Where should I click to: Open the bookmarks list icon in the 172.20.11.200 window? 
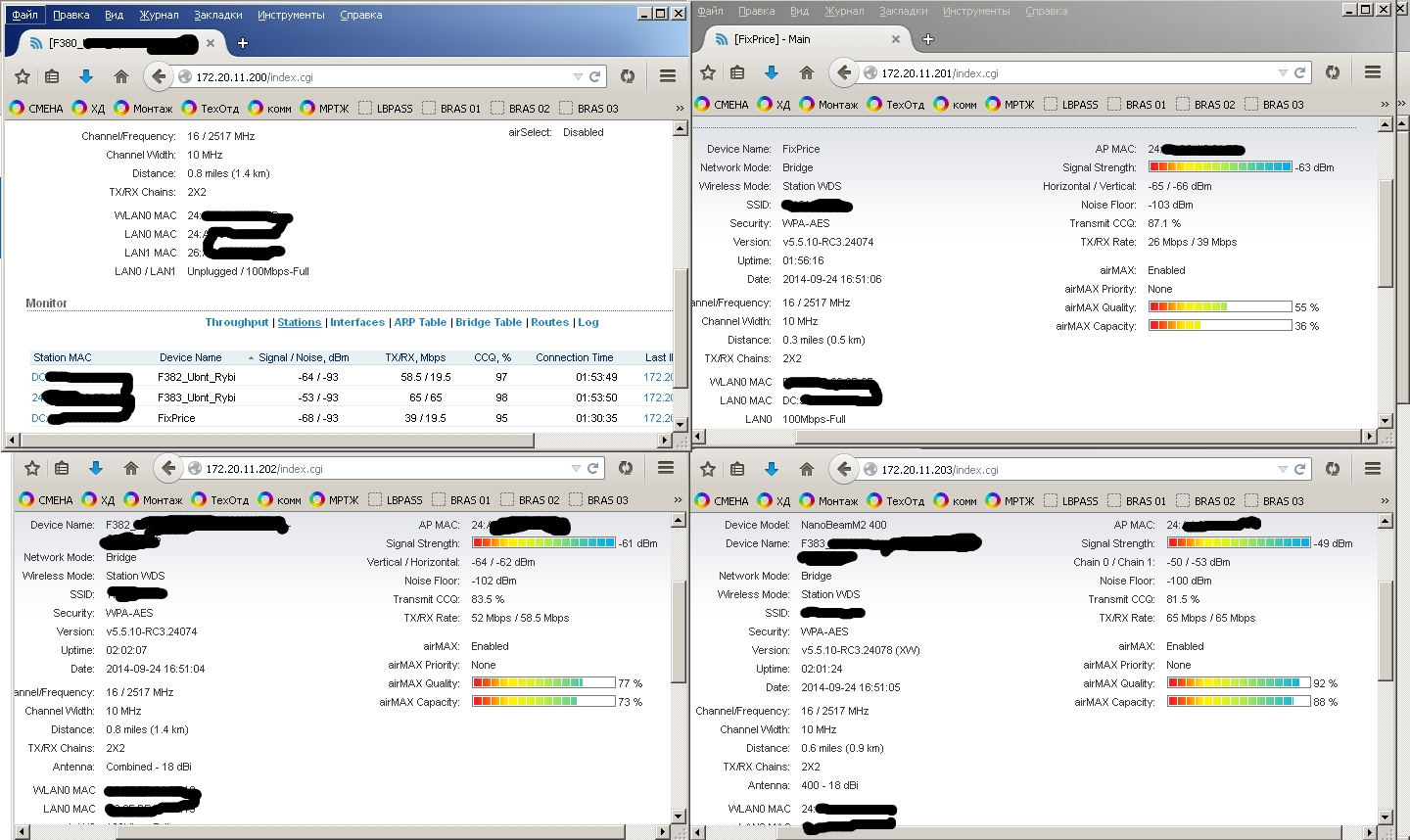(x=53, y=76)
